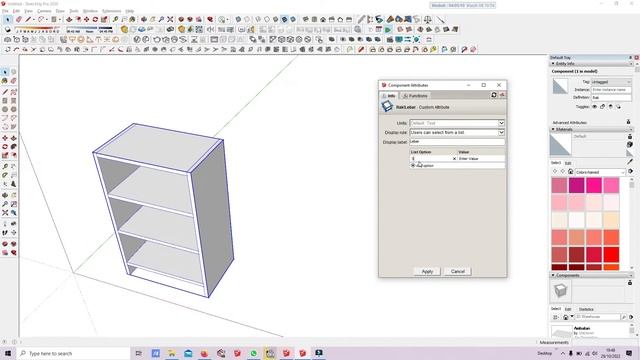Activate the Rotate tool in left tool palette

pos(5,147)
